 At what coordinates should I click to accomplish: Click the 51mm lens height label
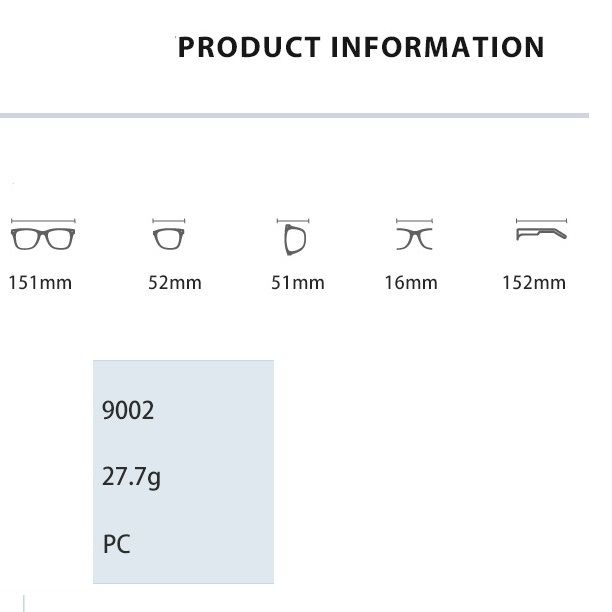tap(298, 283)
